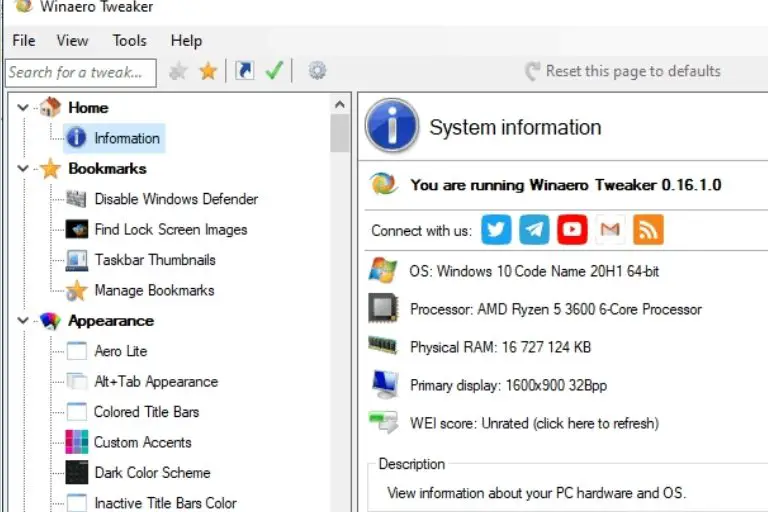Click the Dark Color Scheme icon
768x512 pixels.
77,472
